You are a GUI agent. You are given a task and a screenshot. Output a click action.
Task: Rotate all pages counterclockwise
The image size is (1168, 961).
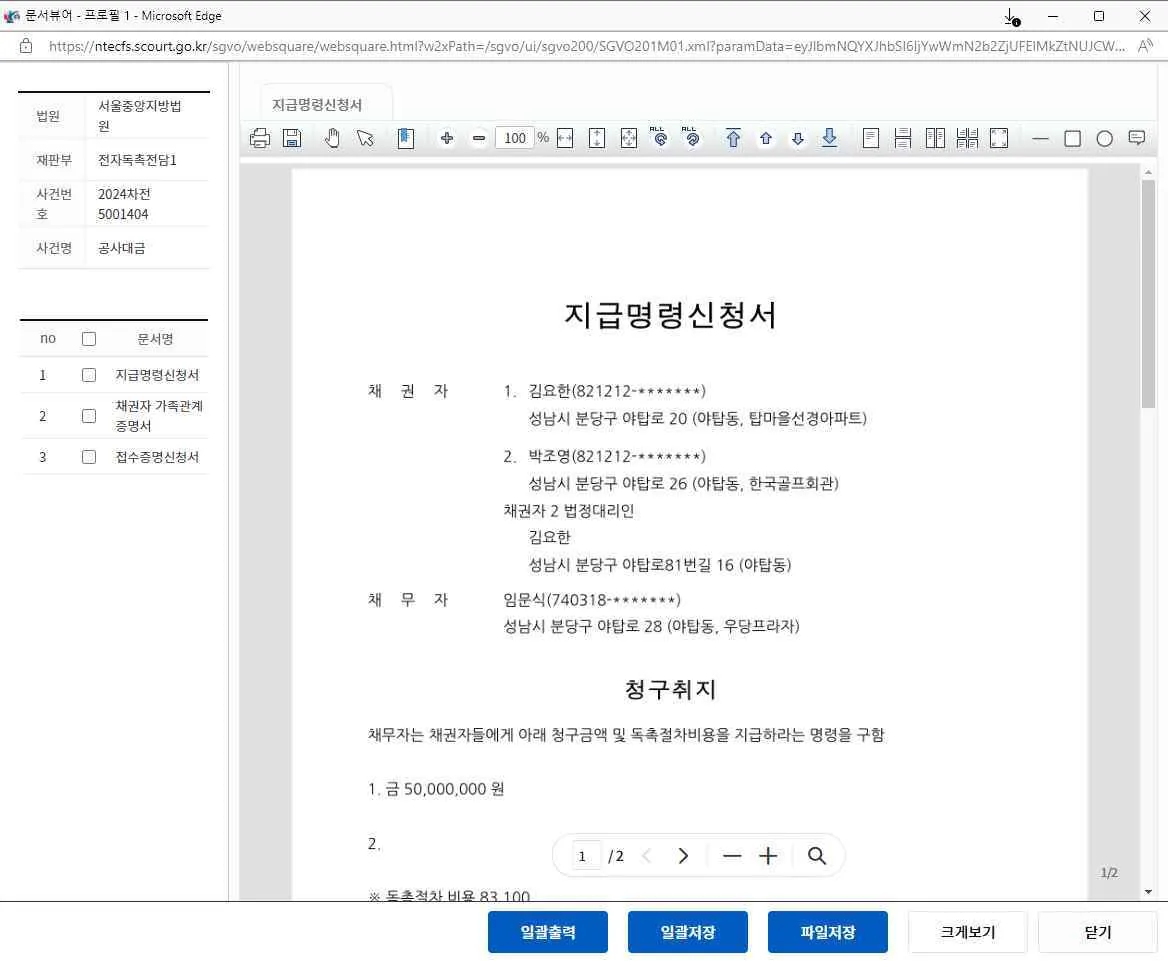660,137
